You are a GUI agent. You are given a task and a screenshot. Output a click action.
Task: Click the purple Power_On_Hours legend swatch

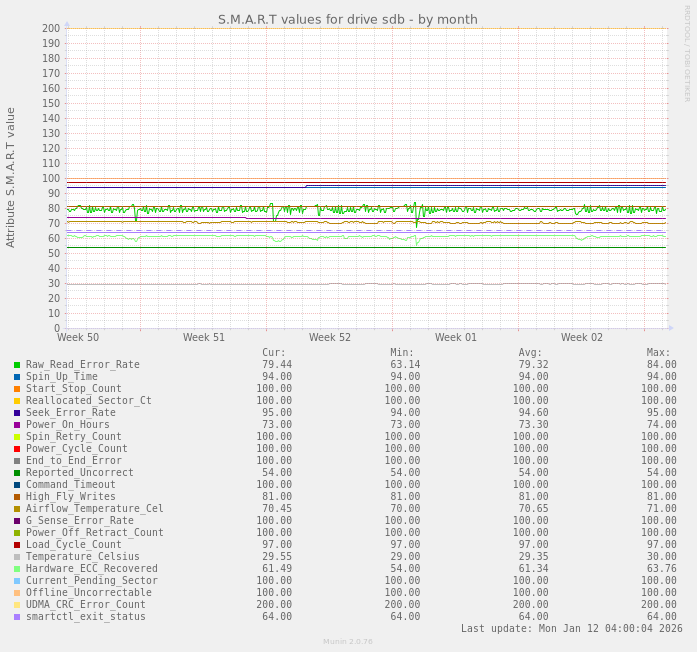coord(17,425)
